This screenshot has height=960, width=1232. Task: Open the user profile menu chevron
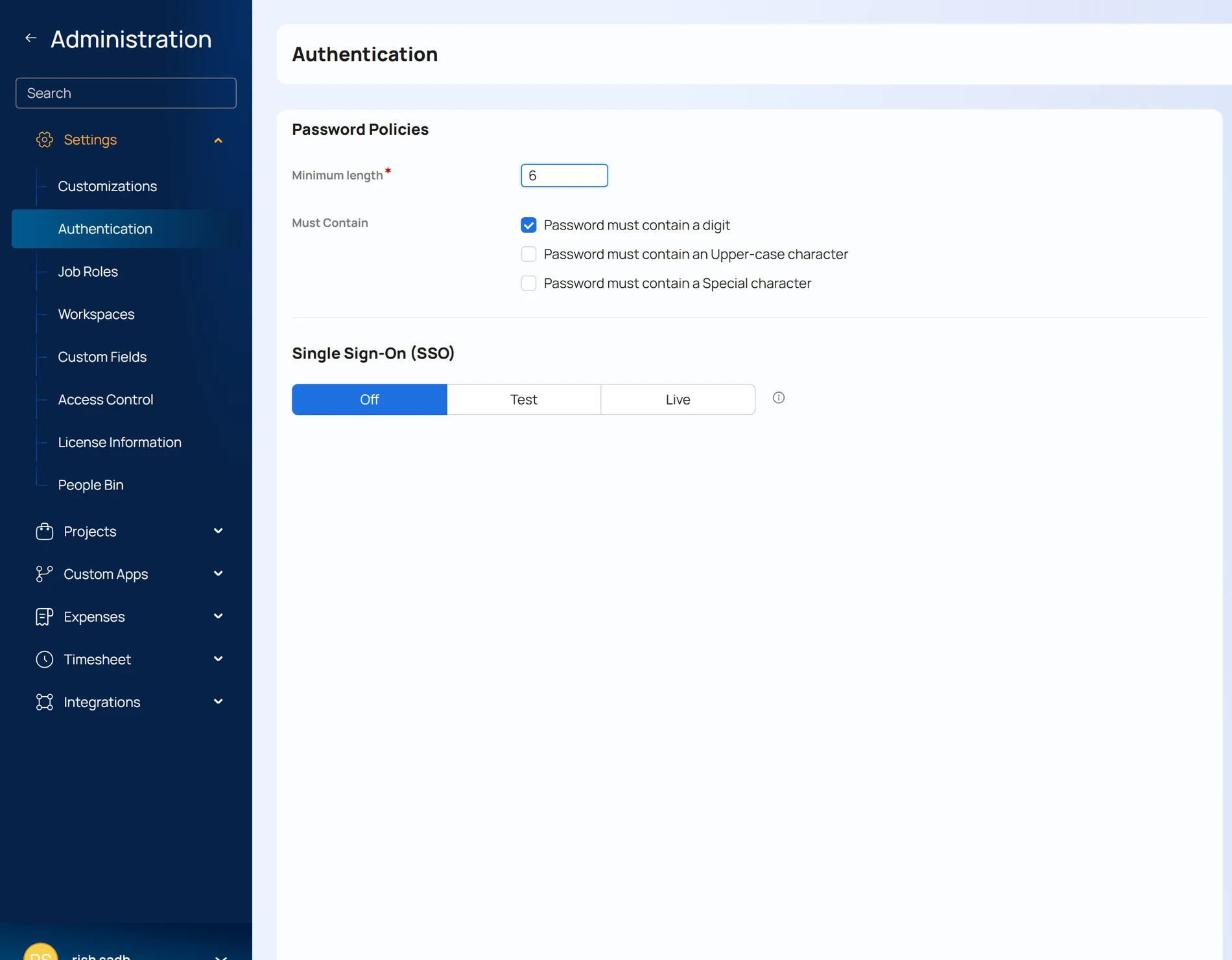(221, 957)
